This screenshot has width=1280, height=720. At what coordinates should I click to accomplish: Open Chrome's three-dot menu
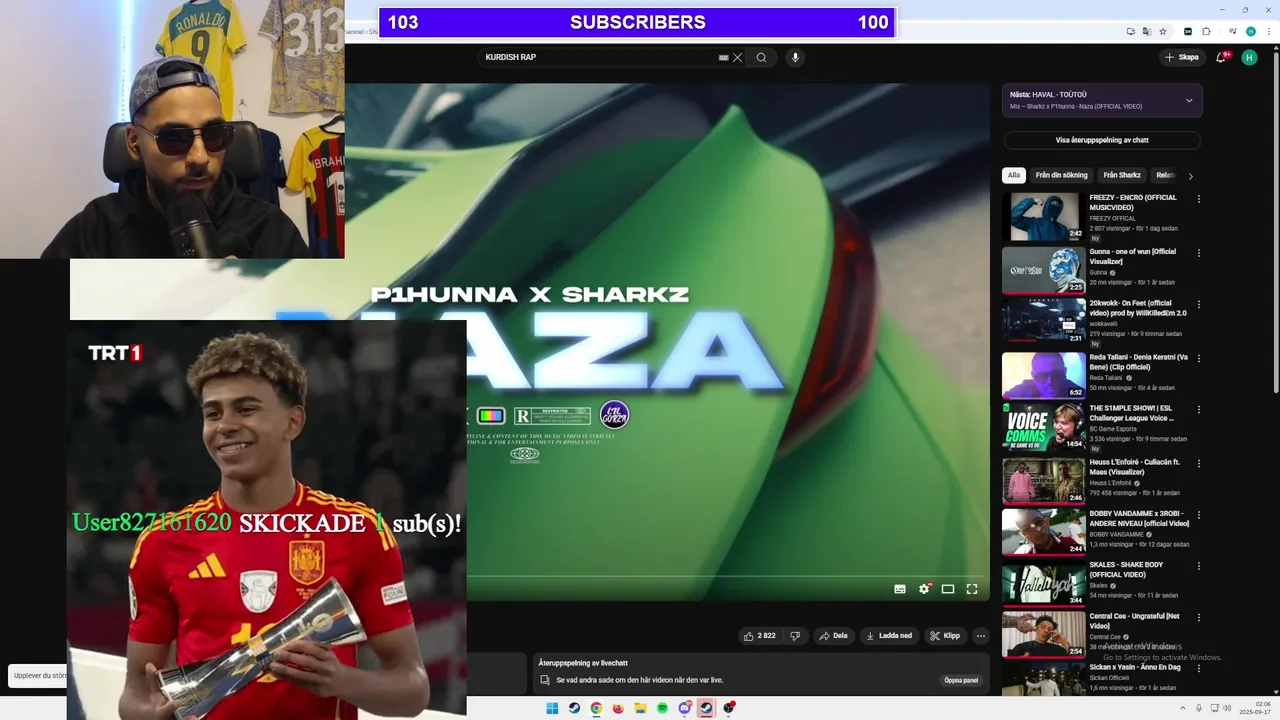[x=1268, y=31]
